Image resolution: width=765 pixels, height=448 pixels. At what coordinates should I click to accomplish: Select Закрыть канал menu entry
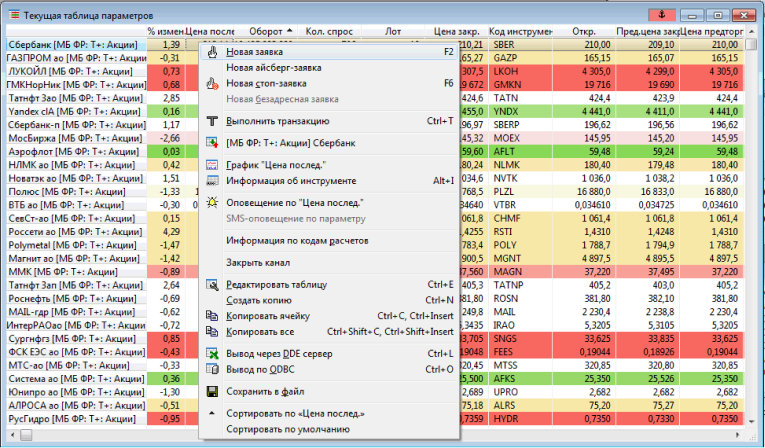(x=258, y=263)
